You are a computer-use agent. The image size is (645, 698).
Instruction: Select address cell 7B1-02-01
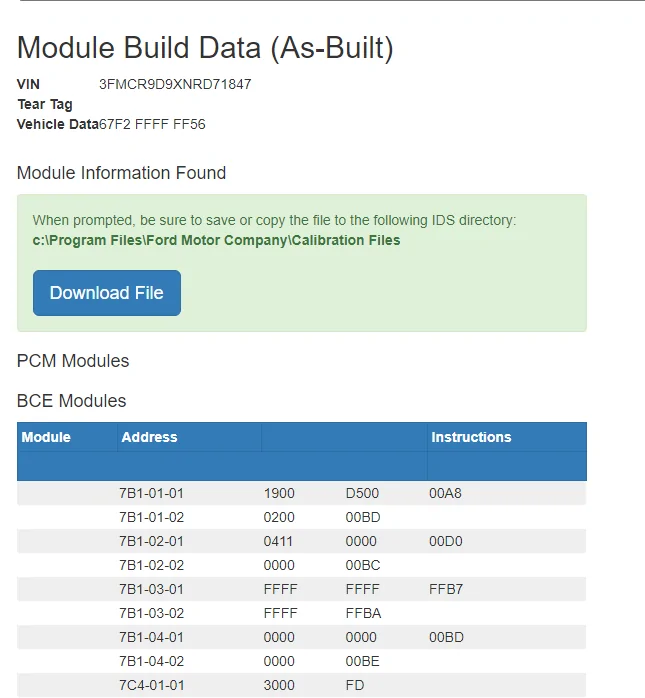[x=151, y=541]
